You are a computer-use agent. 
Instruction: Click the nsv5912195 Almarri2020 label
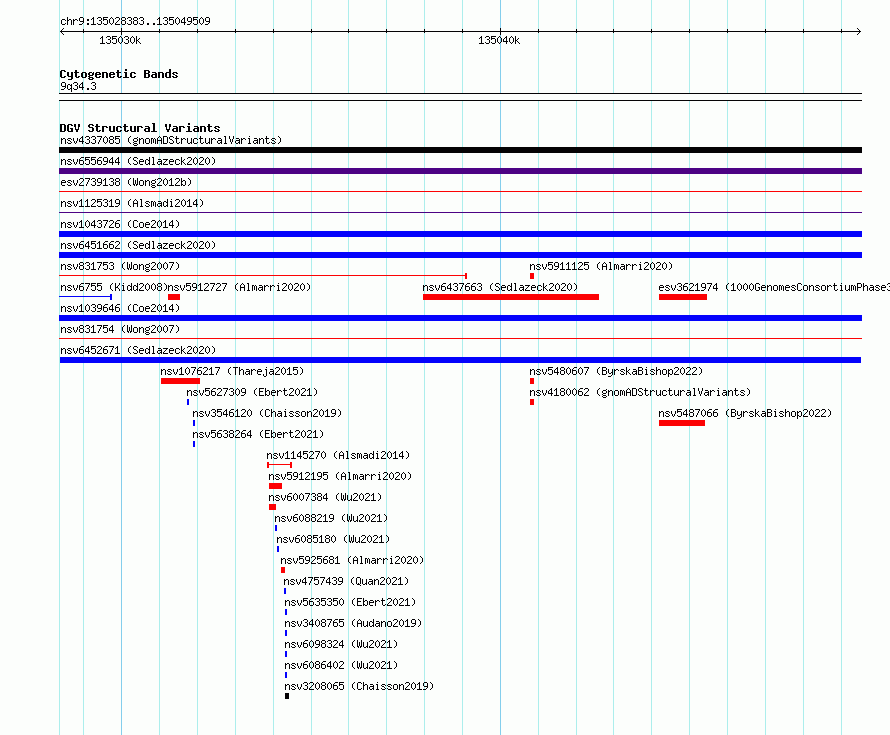click(x=341, y=476)
